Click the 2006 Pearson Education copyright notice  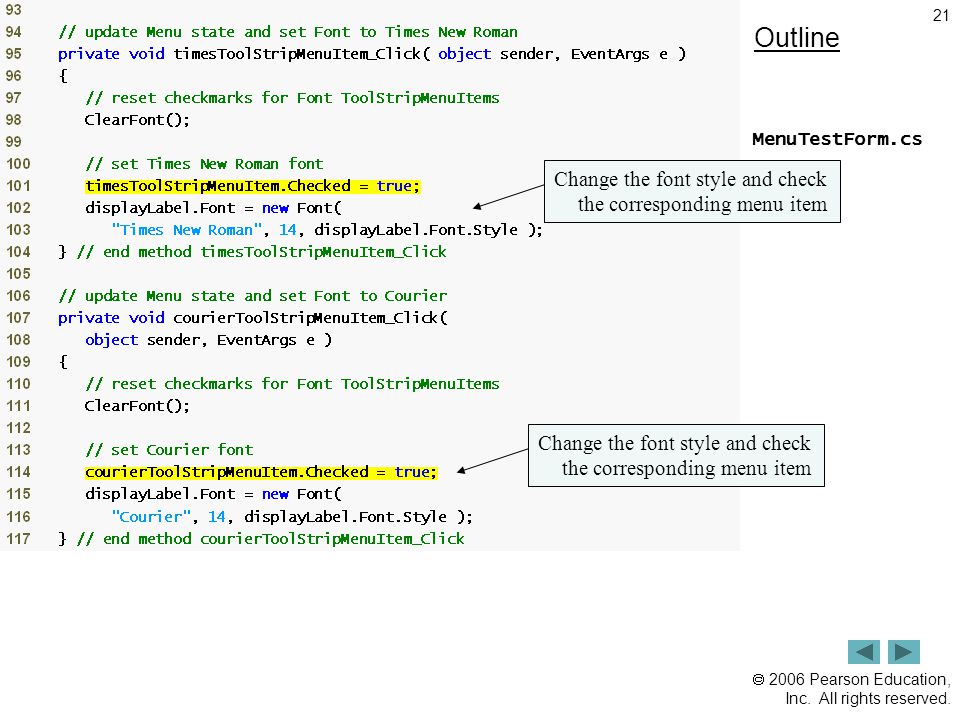click(x=851, y=689)
